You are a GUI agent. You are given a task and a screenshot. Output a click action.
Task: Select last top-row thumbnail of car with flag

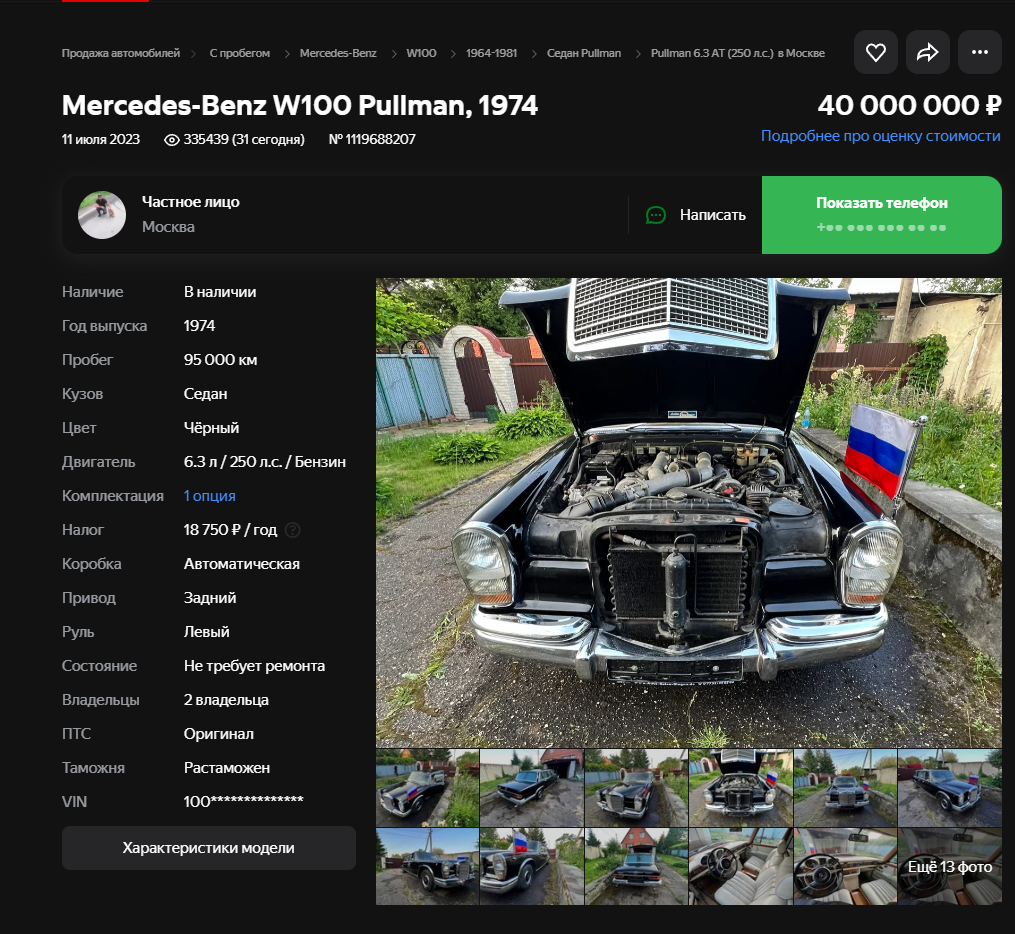950,788
